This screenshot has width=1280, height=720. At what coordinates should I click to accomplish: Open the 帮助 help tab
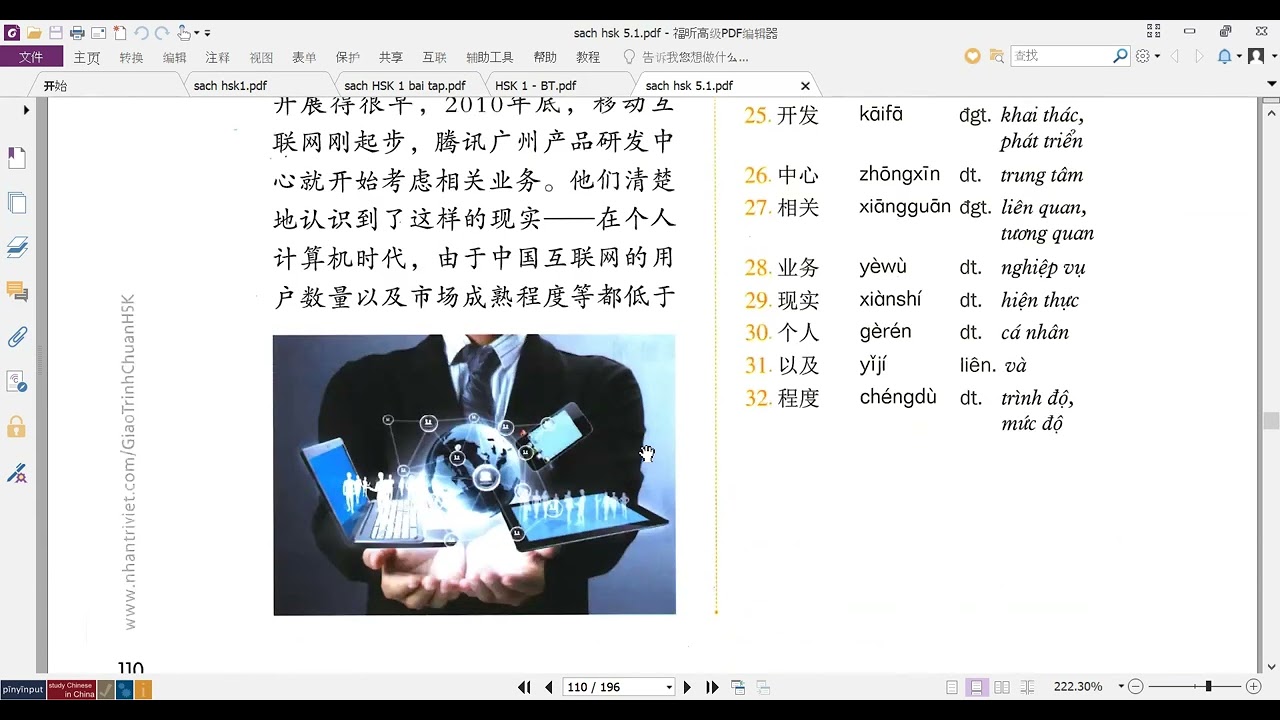click(545, 57)
